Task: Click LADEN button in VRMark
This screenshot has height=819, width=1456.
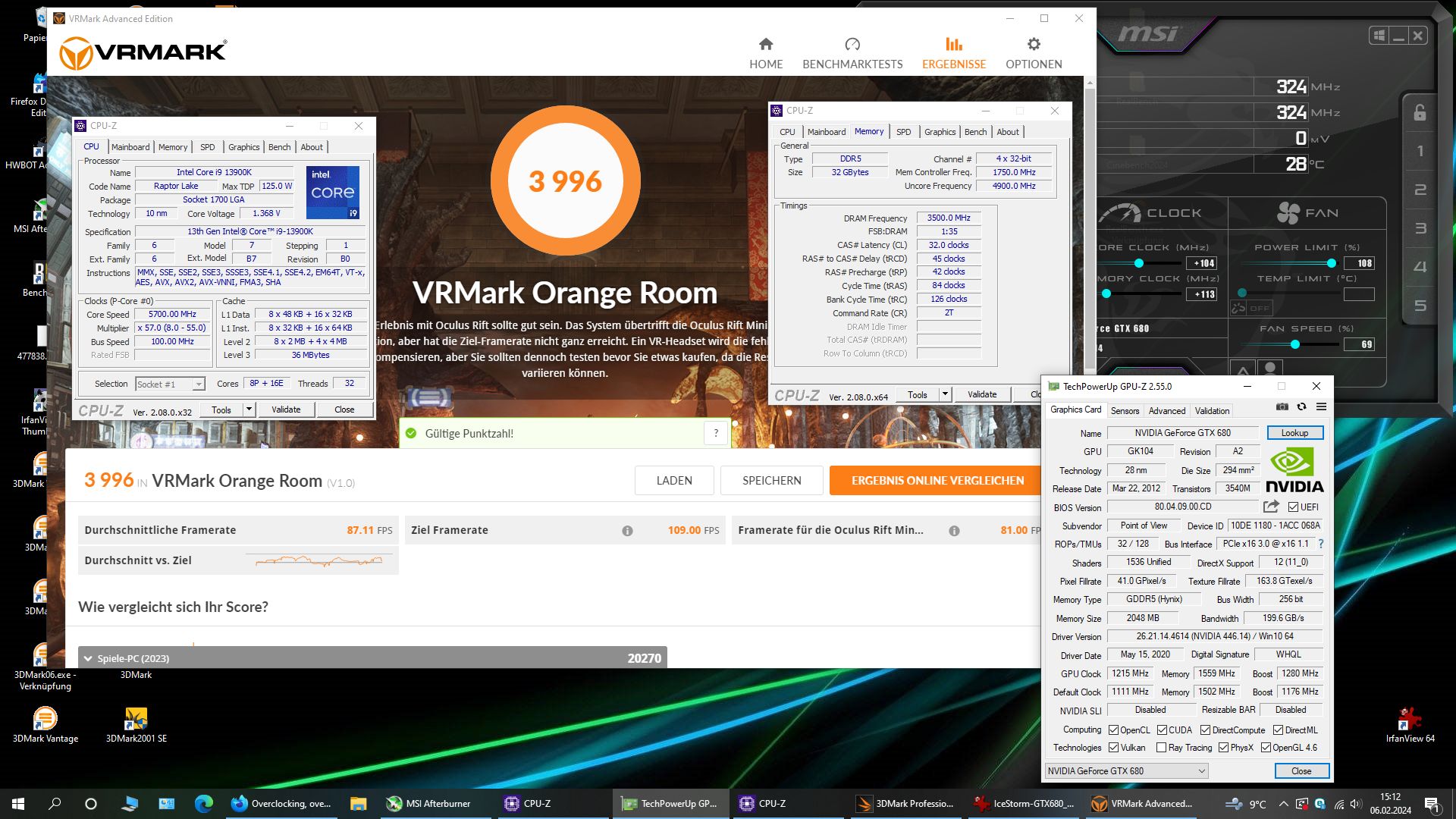Action: (674, 480)
